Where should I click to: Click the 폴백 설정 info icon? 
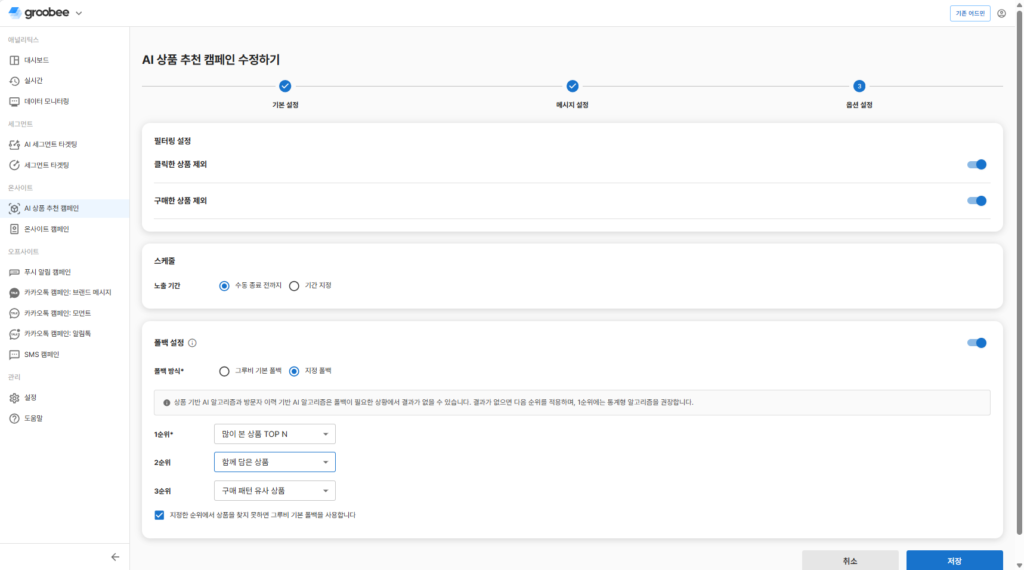pos(192,343)
